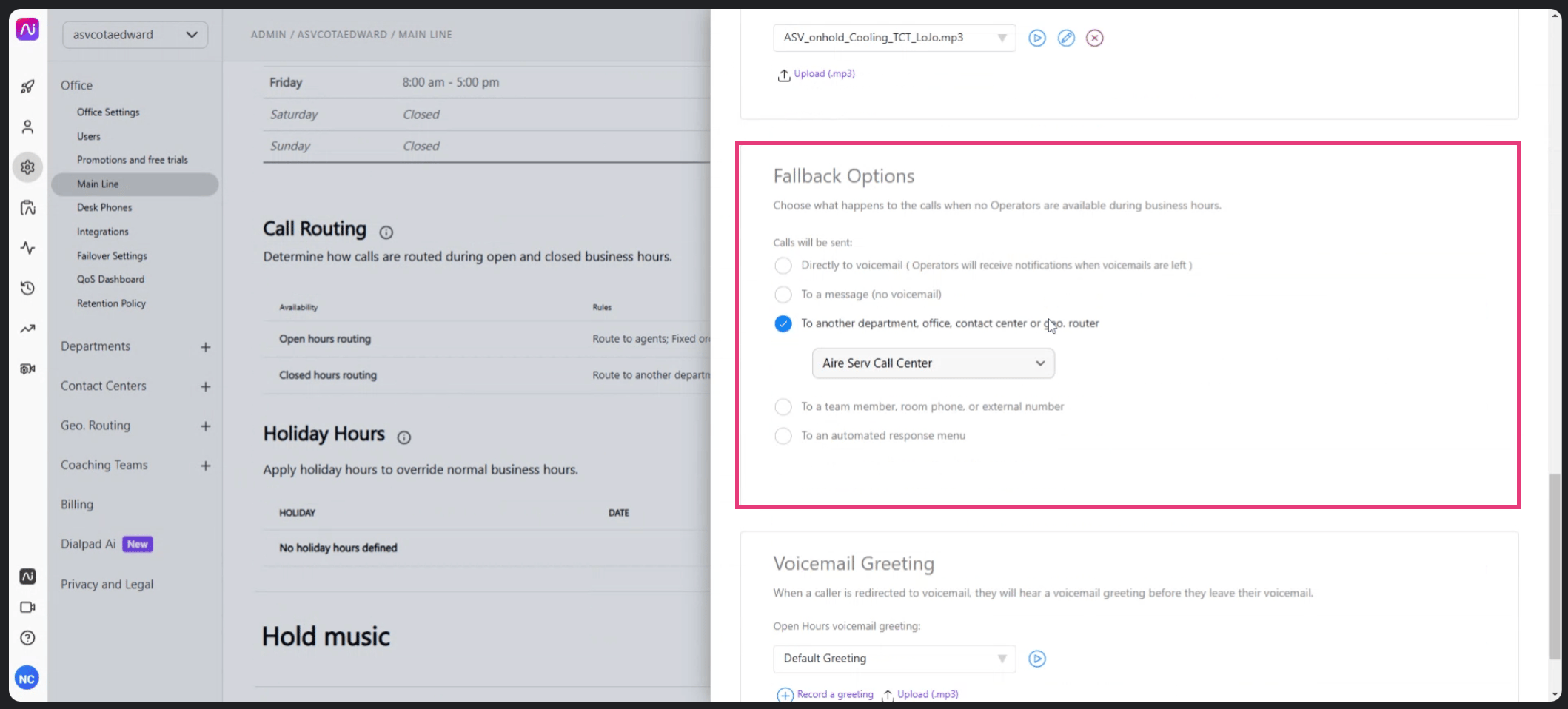The width and height of the screenshot is (1568, 709).
Task: Select To a team member, room phone option
Action: click(x=783, y=407)
